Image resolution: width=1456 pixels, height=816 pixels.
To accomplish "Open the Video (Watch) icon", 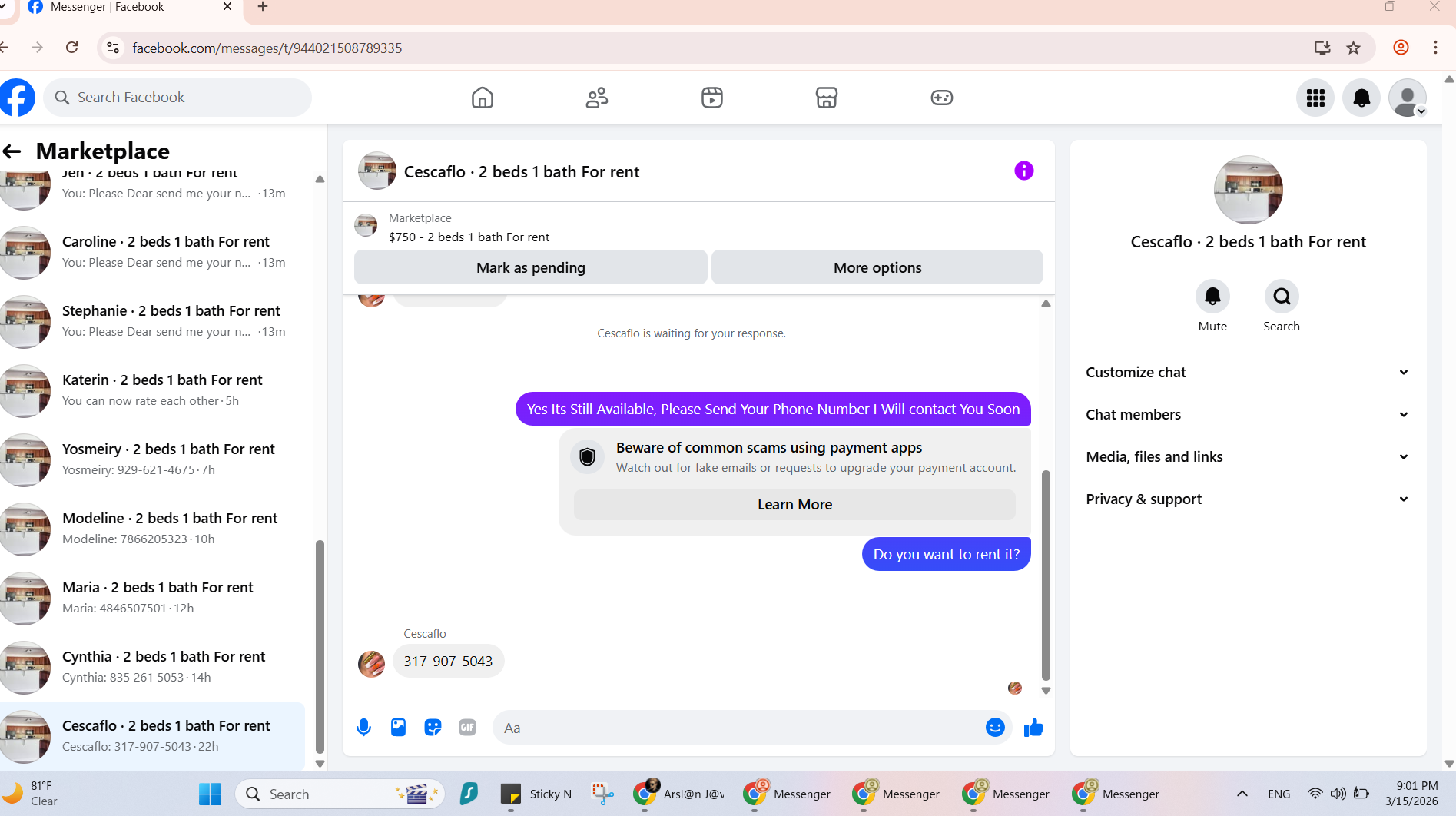I will (712, 98).
